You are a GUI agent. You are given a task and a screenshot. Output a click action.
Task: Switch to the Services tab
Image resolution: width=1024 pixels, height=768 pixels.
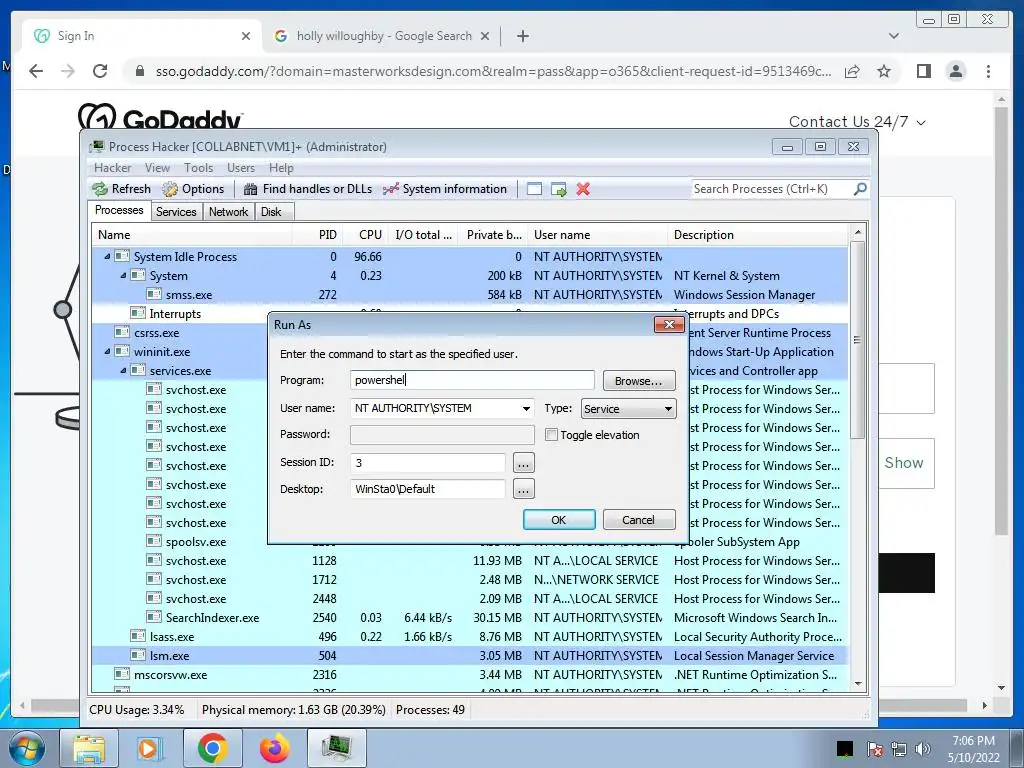(176, 212)
